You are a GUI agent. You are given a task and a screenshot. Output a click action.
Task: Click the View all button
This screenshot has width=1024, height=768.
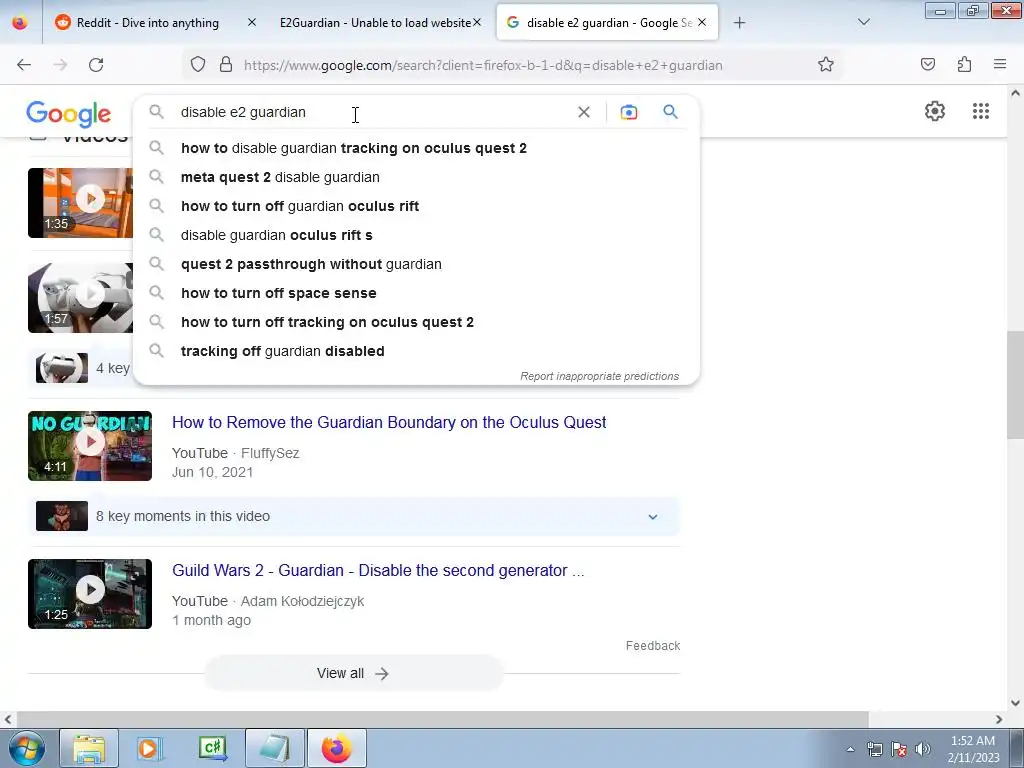[x=353, y=673]
